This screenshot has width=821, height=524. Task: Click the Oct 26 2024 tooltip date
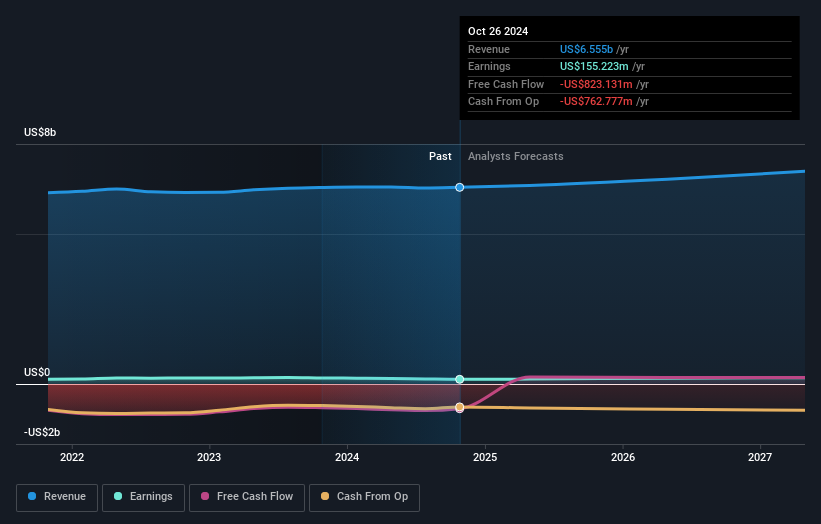(x=498, y=31)
